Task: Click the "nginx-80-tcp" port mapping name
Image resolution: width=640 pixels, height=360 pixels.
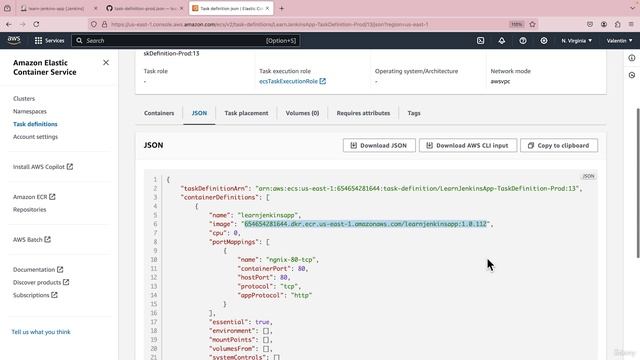Action: 291,260
